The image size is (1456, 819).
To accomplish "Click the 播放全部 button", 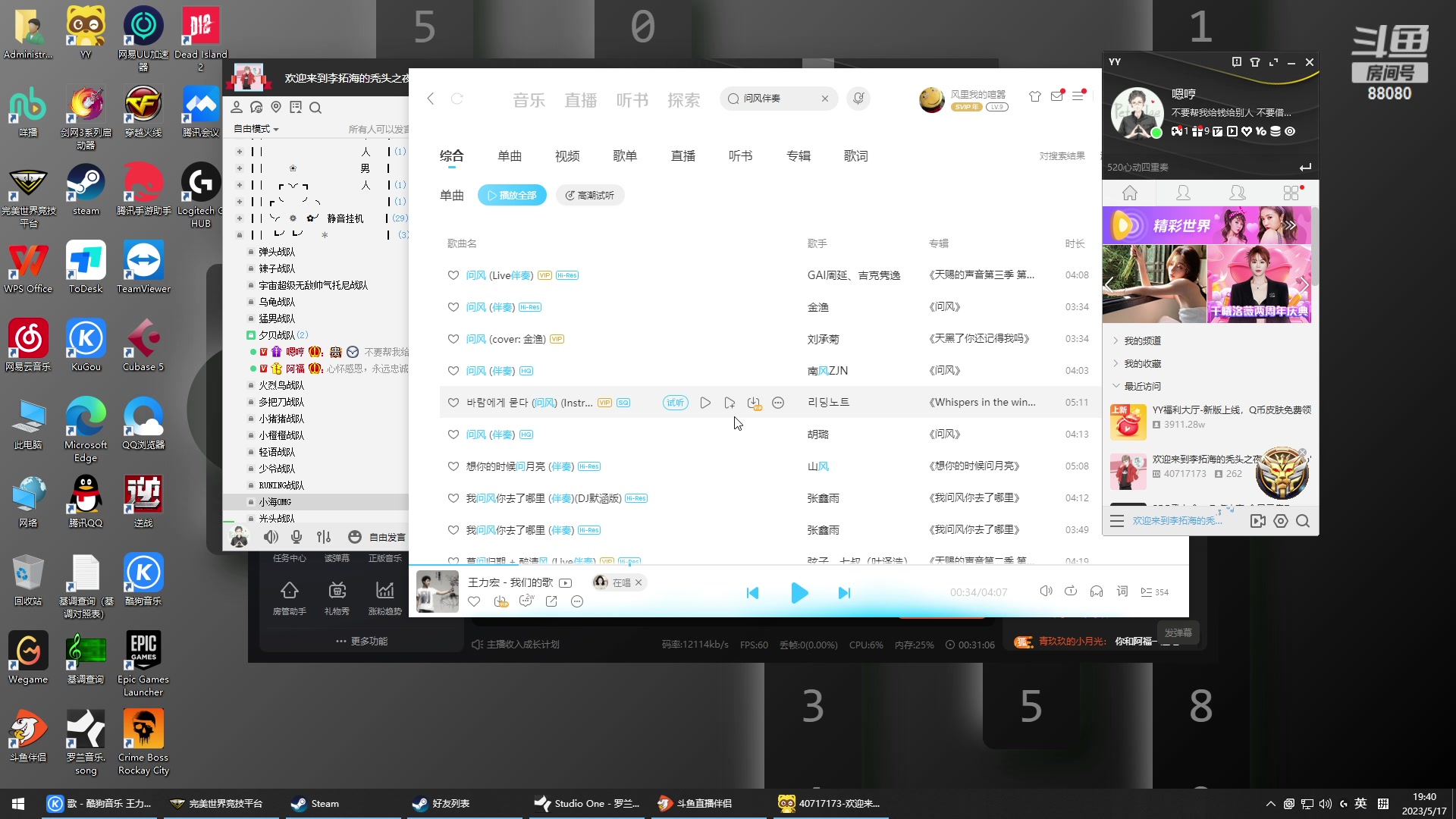I will pos(512,195).
